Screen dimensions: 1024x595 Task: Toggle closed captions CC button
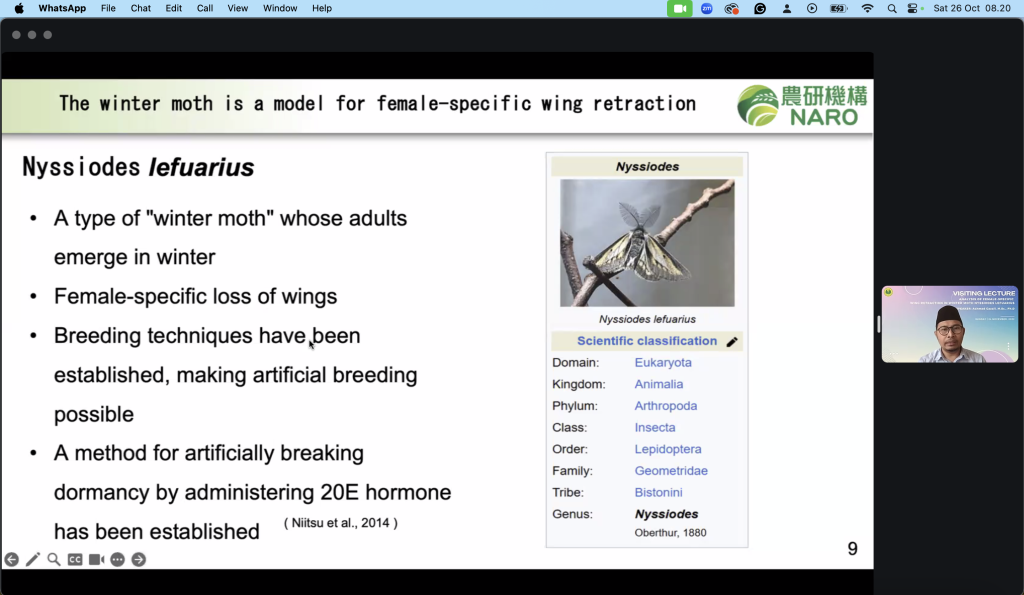[x=75, y=560]
